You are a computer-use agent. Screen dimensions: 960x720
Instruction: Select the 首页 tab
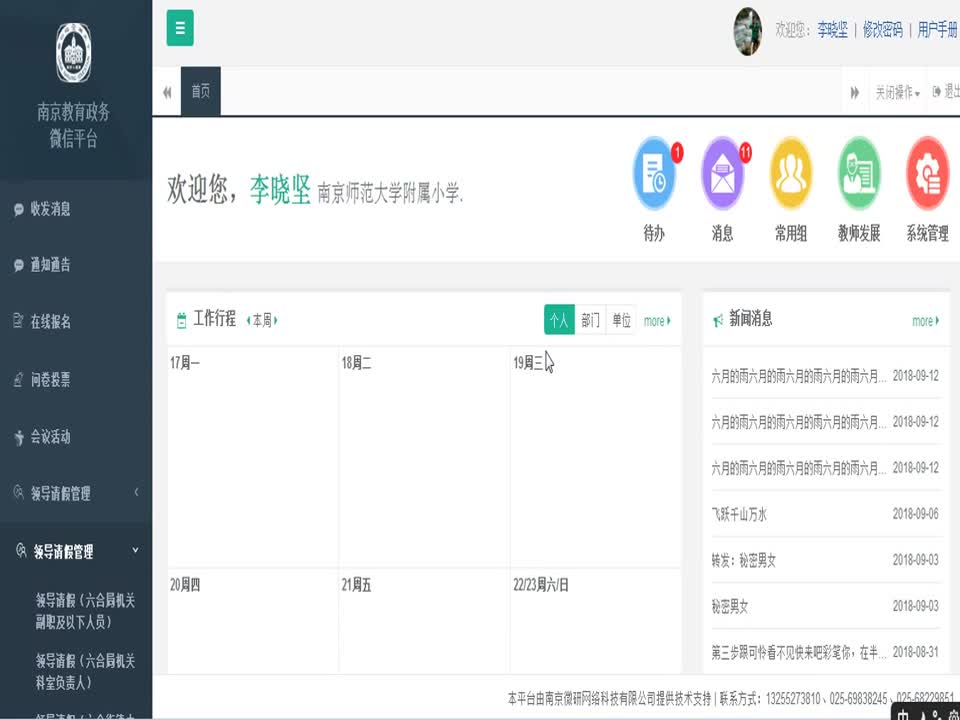(x=200, y=92)
